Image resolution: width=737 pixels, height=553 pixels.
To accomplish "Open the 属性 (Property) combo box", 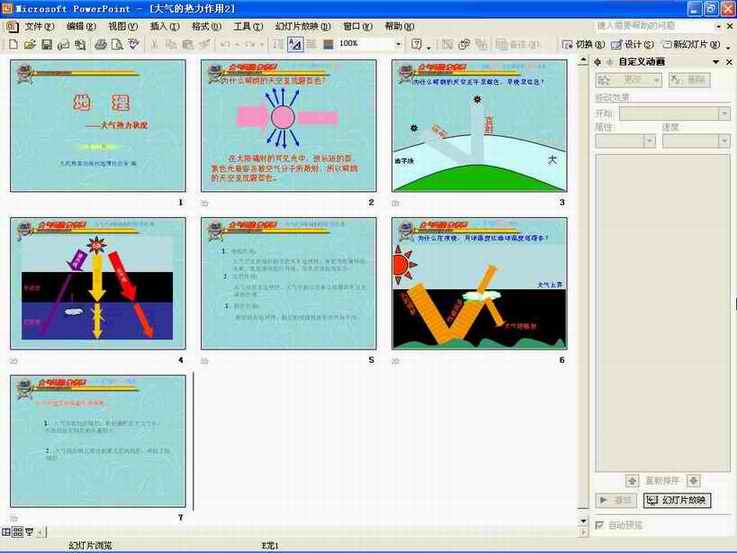I will tap(626, 141).
